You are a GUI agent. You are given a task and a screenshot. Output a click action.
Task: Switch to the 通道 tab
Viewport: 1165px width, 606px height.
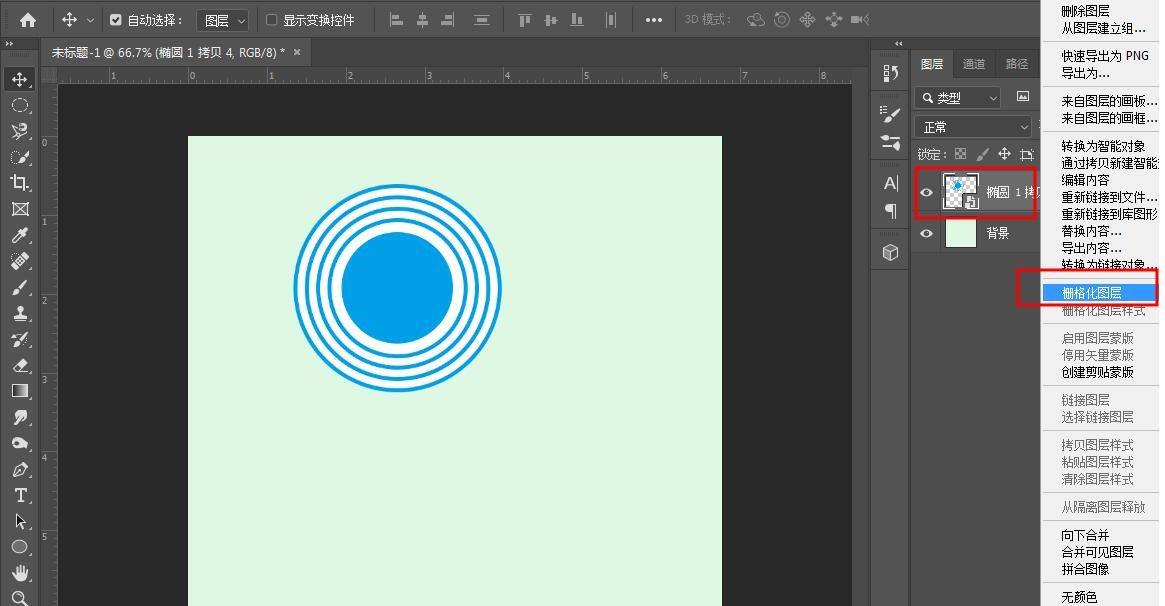click(972, 63)
